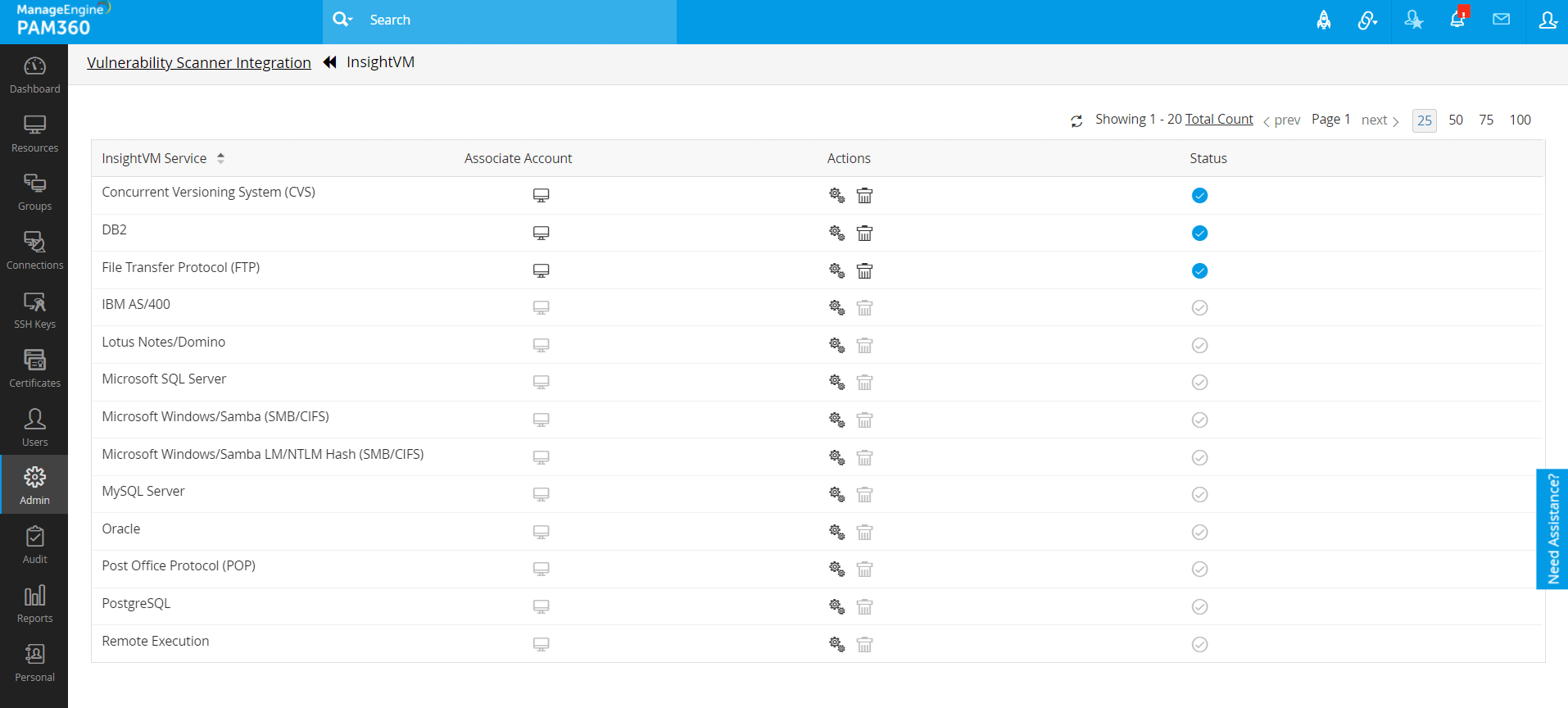
Task: Enable status for IBM AS/400
Action: (1199, 307)
